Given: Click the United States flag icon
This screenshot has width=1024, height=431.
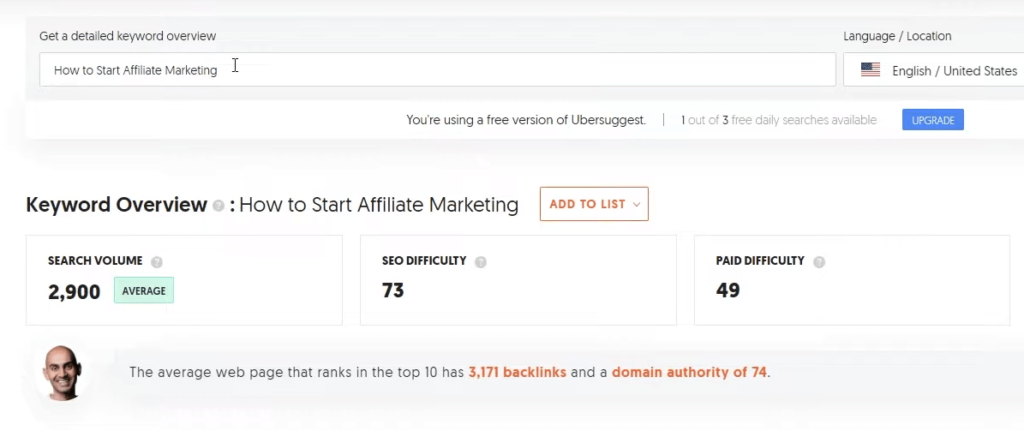Looking at the screenshot, I should (870, 70).
